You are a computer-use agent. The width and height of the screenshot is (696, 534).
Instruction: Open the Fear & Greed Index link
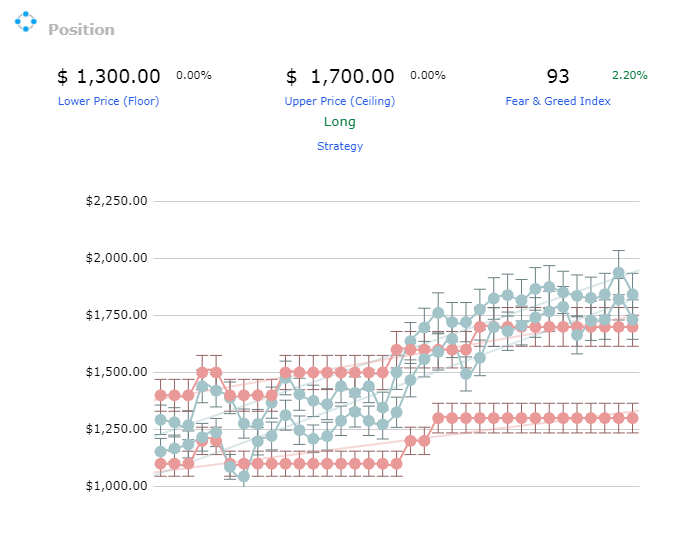(x=558, y=101)
